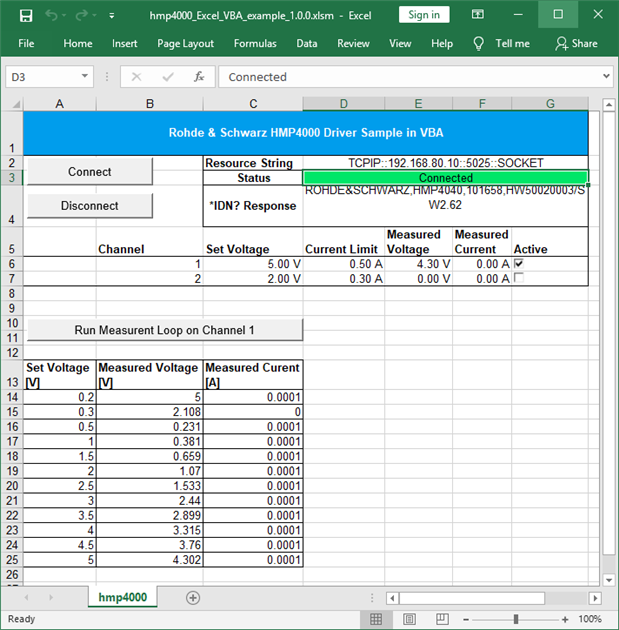Screen dimensions: 619x630
Task: Open the Name Box dropdown arrow
Action: tap(86, 77)
